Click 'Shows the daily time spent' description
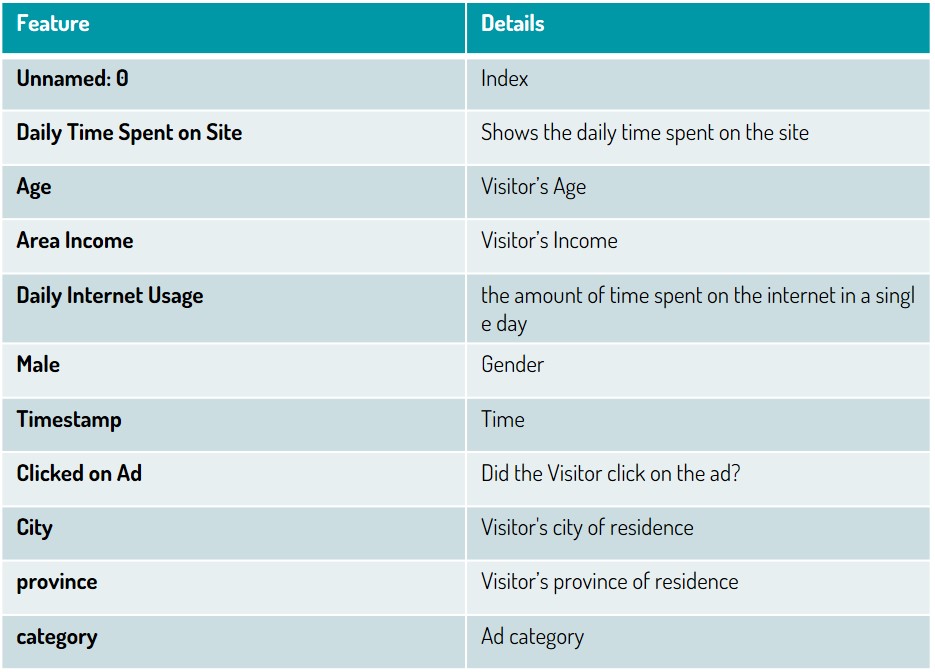 (698, 138)
